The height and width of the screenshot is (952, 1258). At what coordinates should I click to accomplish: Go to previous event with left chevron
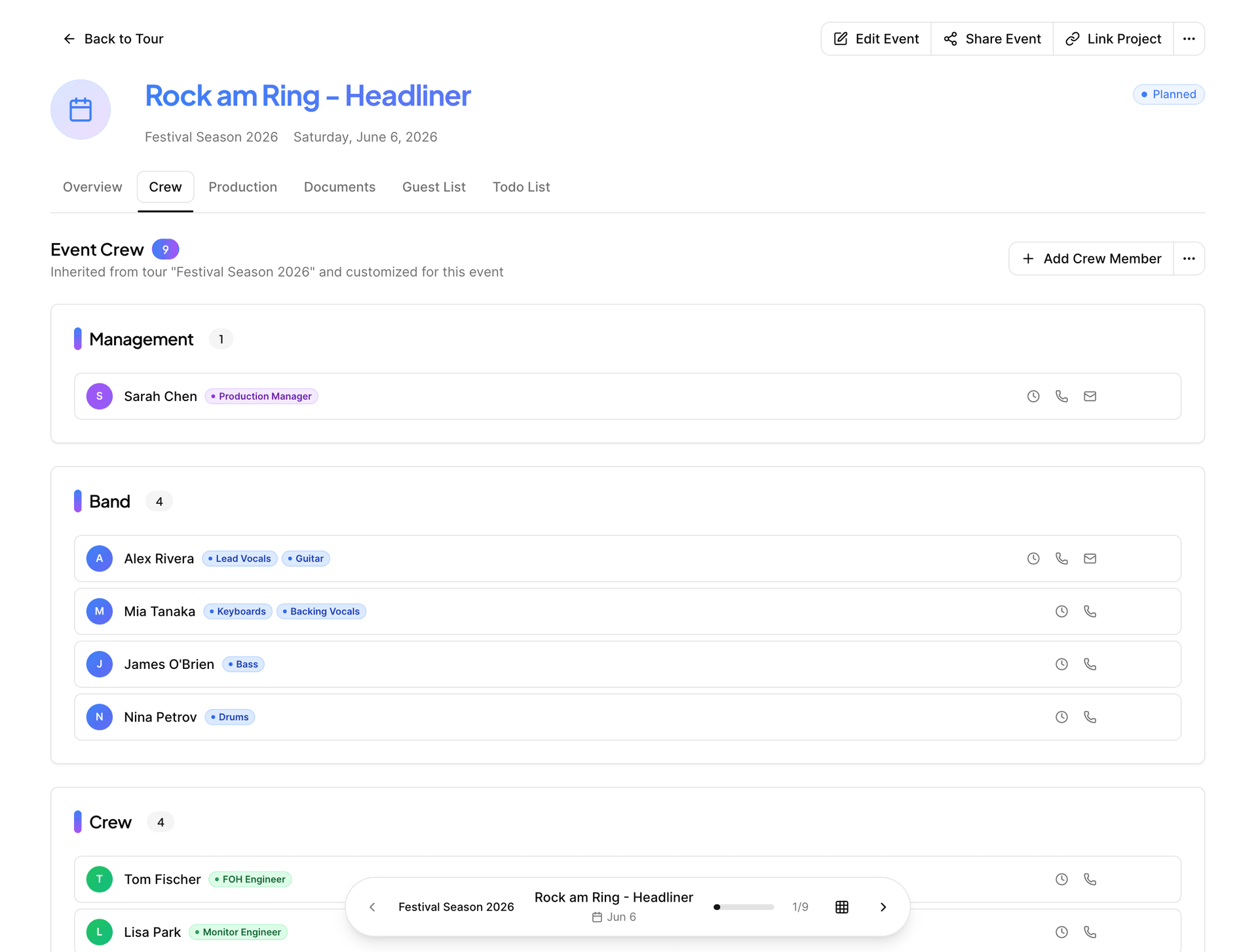point(372,907)
